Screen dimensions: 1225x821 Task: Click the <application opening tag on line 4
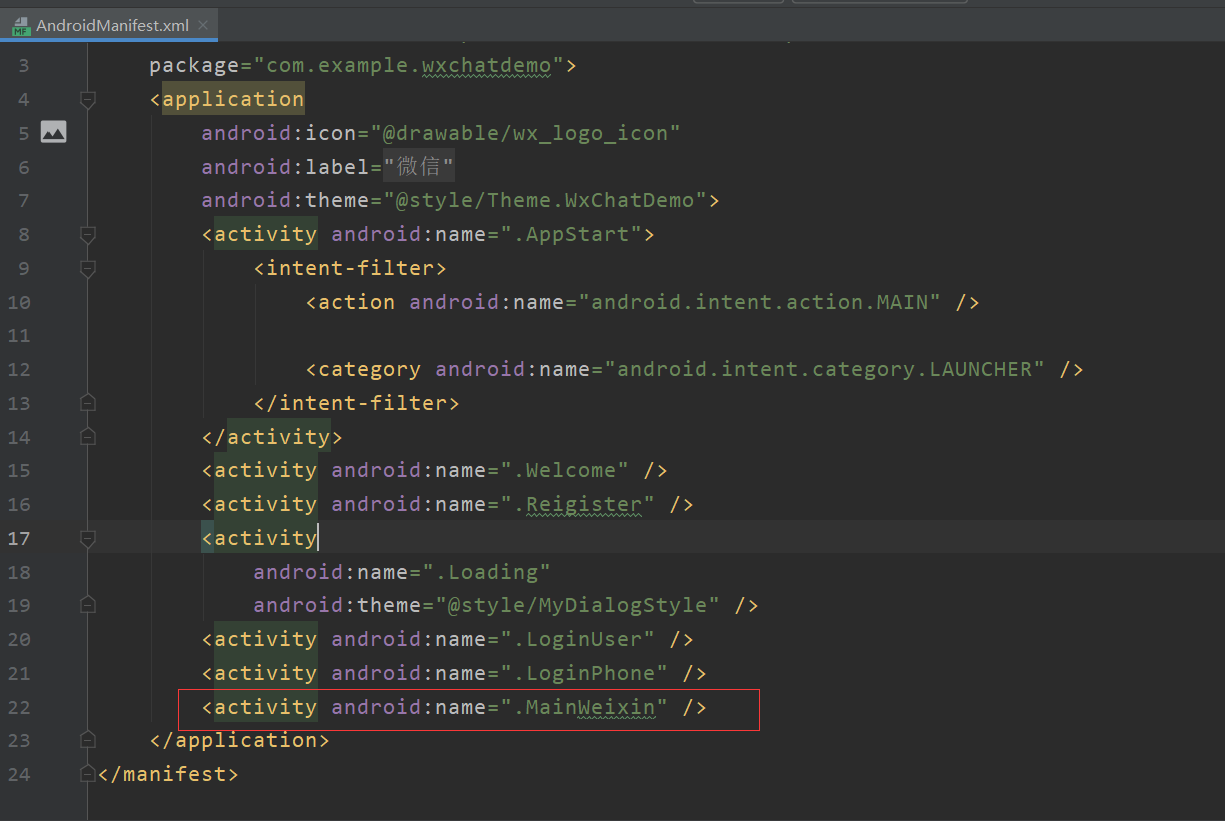(227, 99)
